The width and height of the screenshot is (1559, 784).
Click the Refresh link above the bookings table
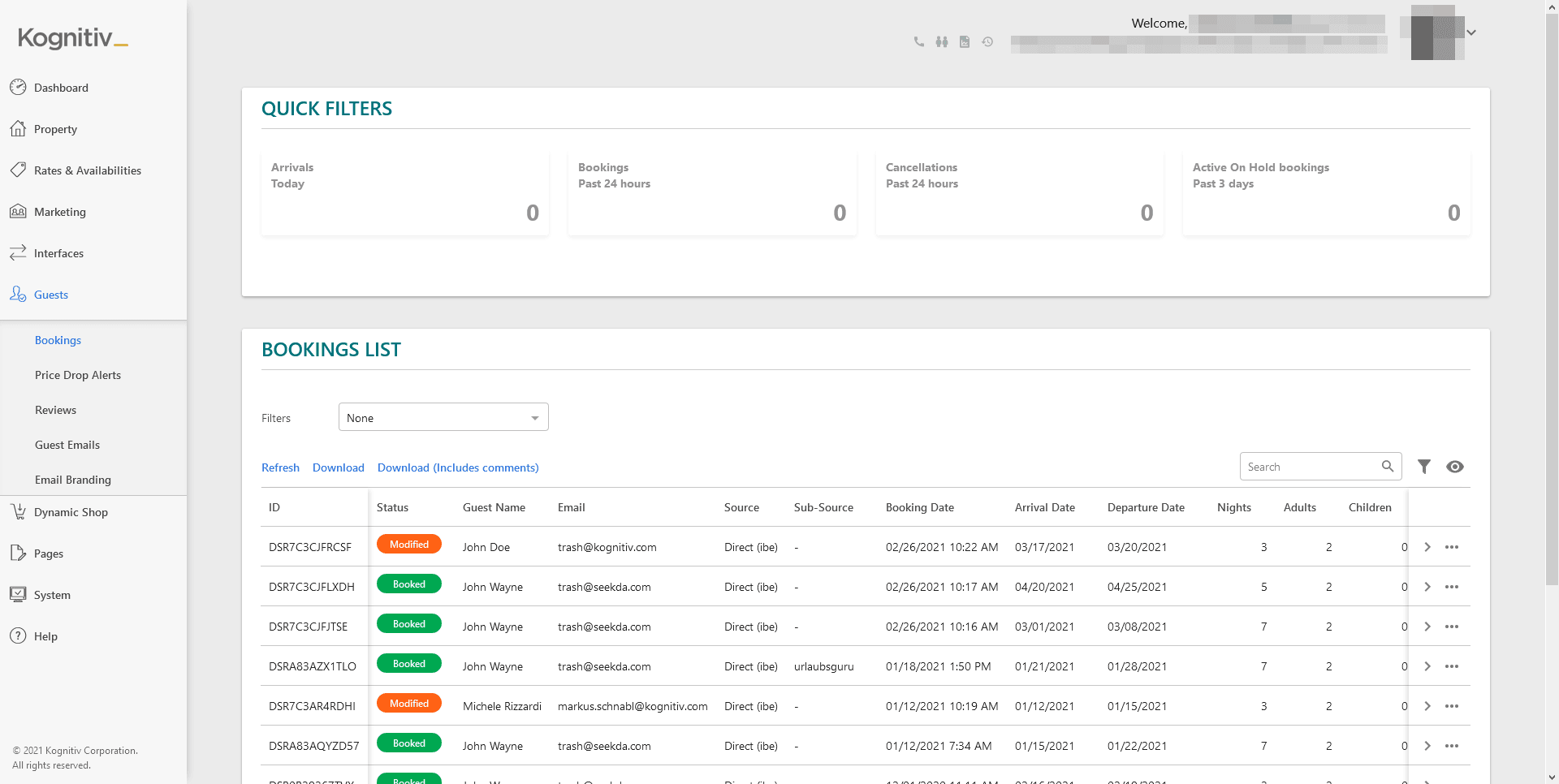pyautogui.click(x=280, y=467)
